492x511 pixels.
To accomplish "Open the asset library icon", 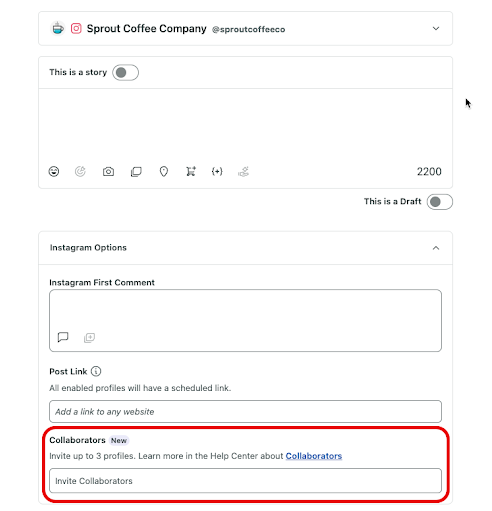I will point(136,172).
